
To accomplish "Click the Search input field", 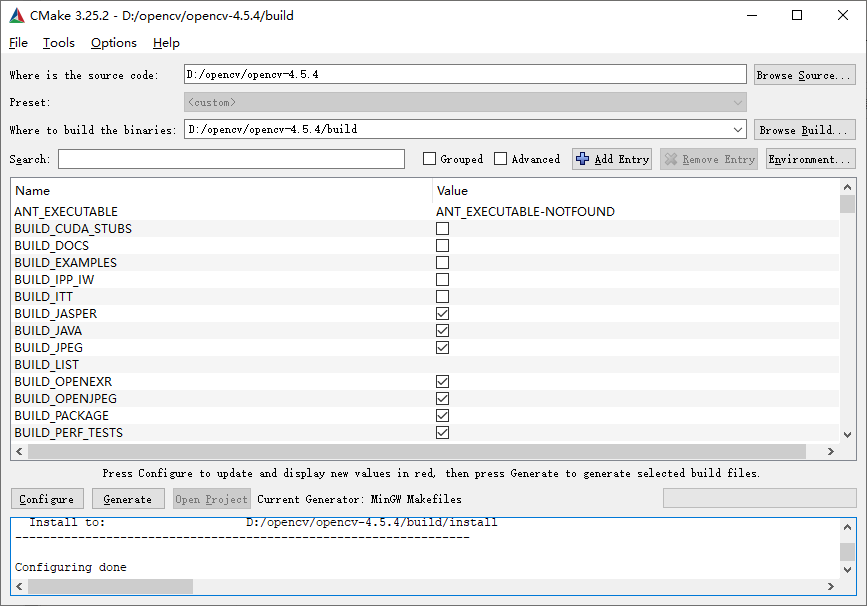I will (231, 159).
